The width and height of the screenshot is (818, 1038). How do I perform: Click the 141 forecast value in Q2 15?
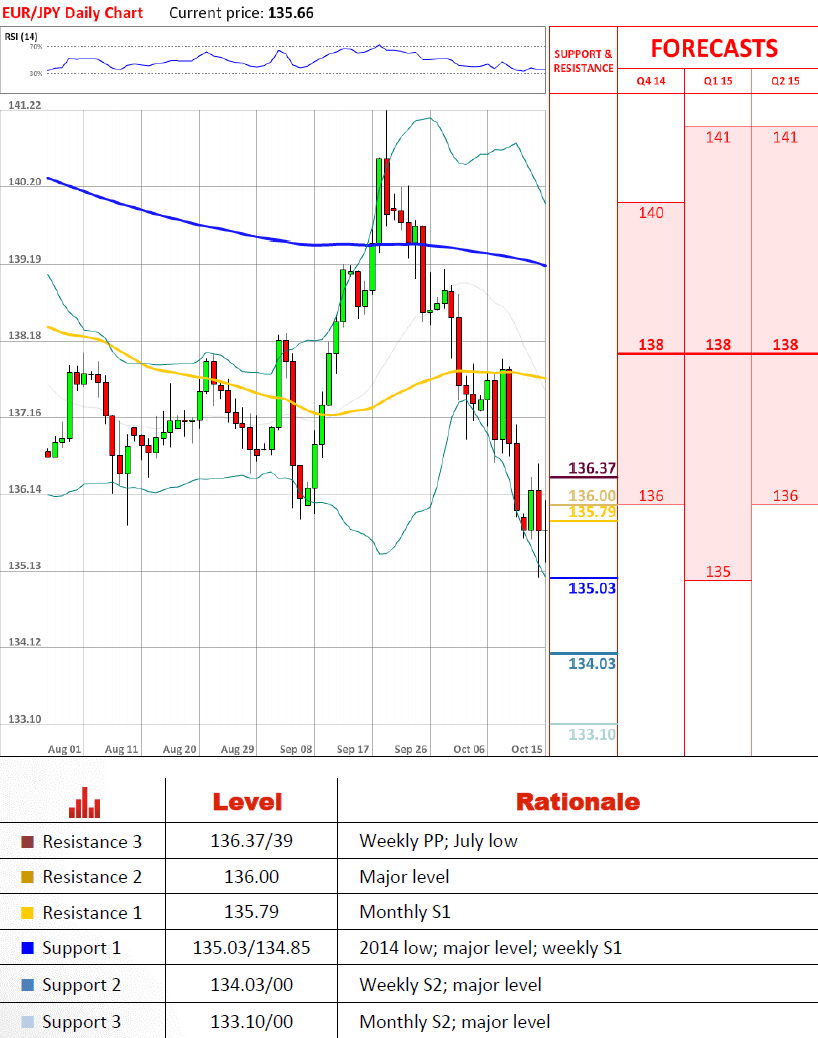tap(785, 137)
